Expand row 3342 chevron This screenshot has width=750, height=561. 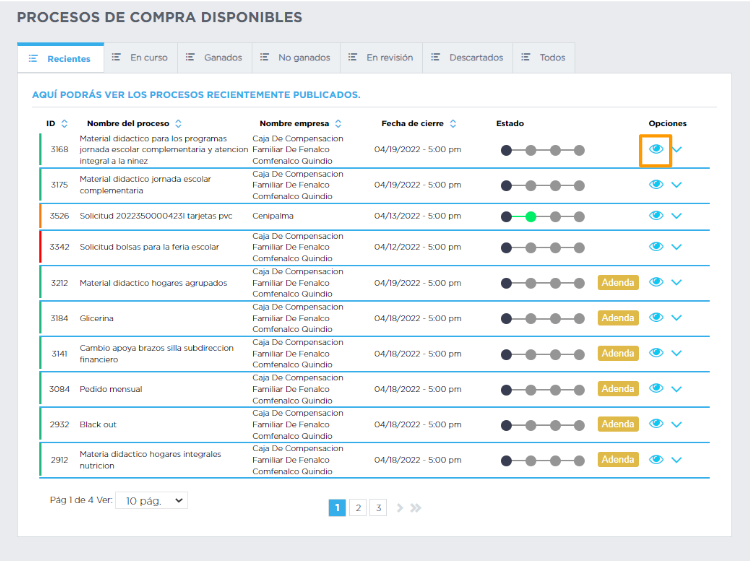click(x=676, y=247)
